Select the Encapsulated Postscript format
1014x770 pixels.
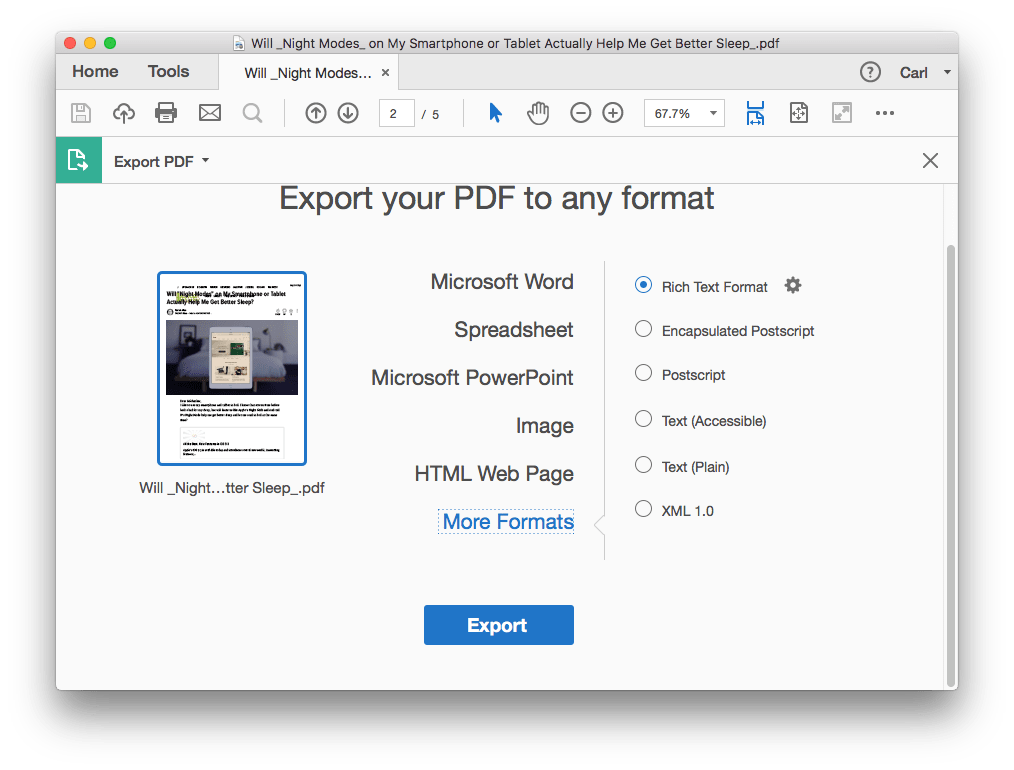(x=643, y=330)
